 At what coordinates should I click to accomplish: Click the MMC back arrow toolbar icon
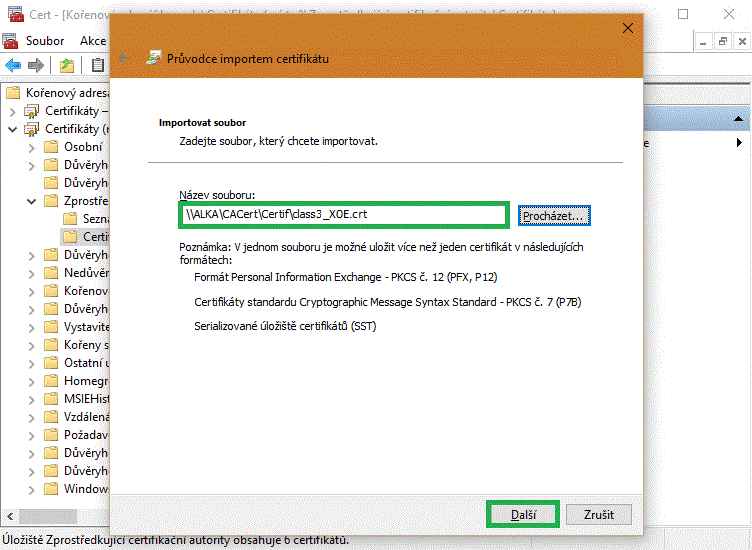13,66
